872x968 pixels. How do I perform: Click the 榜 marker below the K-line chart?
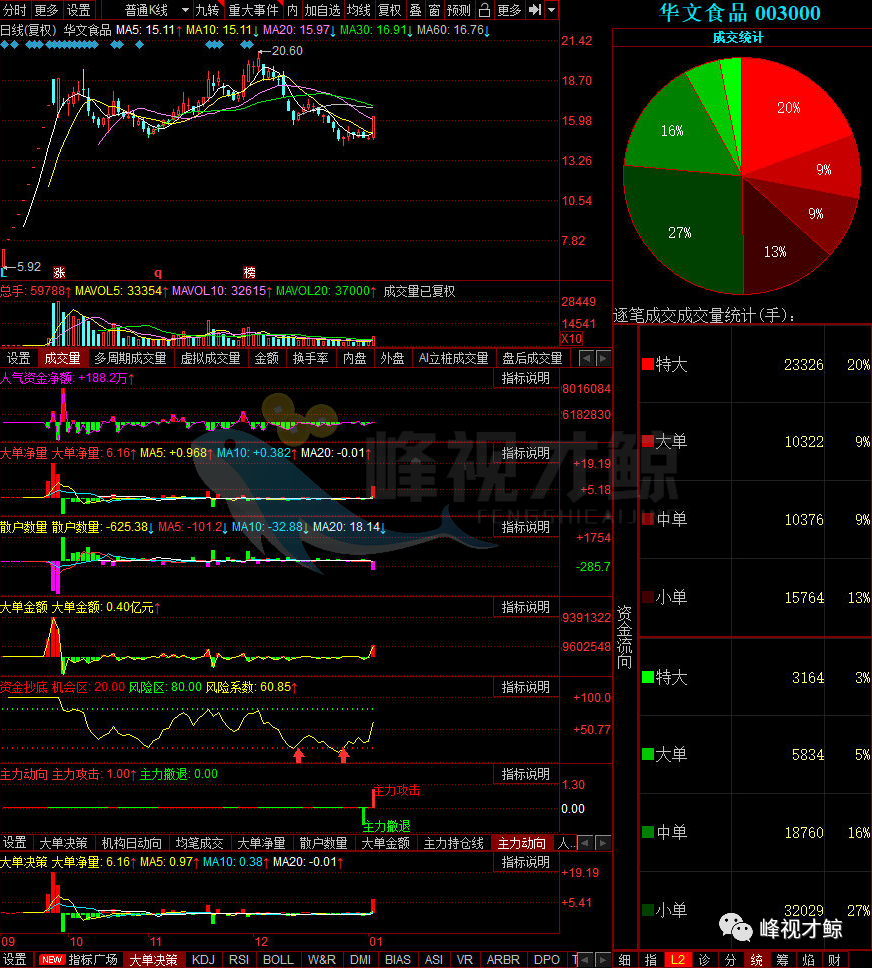point(249,272)
